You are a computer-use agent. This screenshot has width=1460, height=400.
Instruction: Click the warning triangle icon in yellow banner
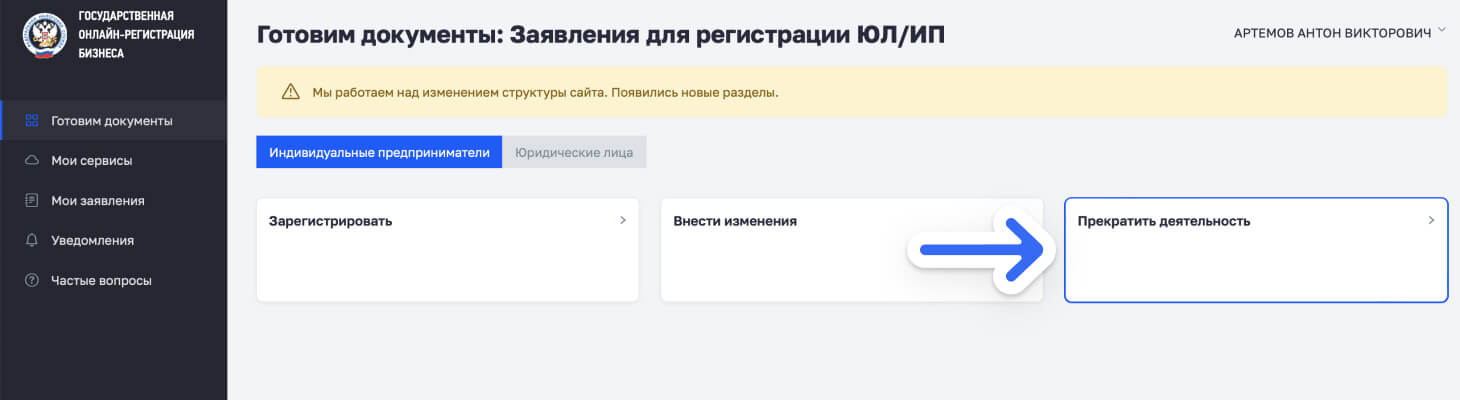(291, 92)
